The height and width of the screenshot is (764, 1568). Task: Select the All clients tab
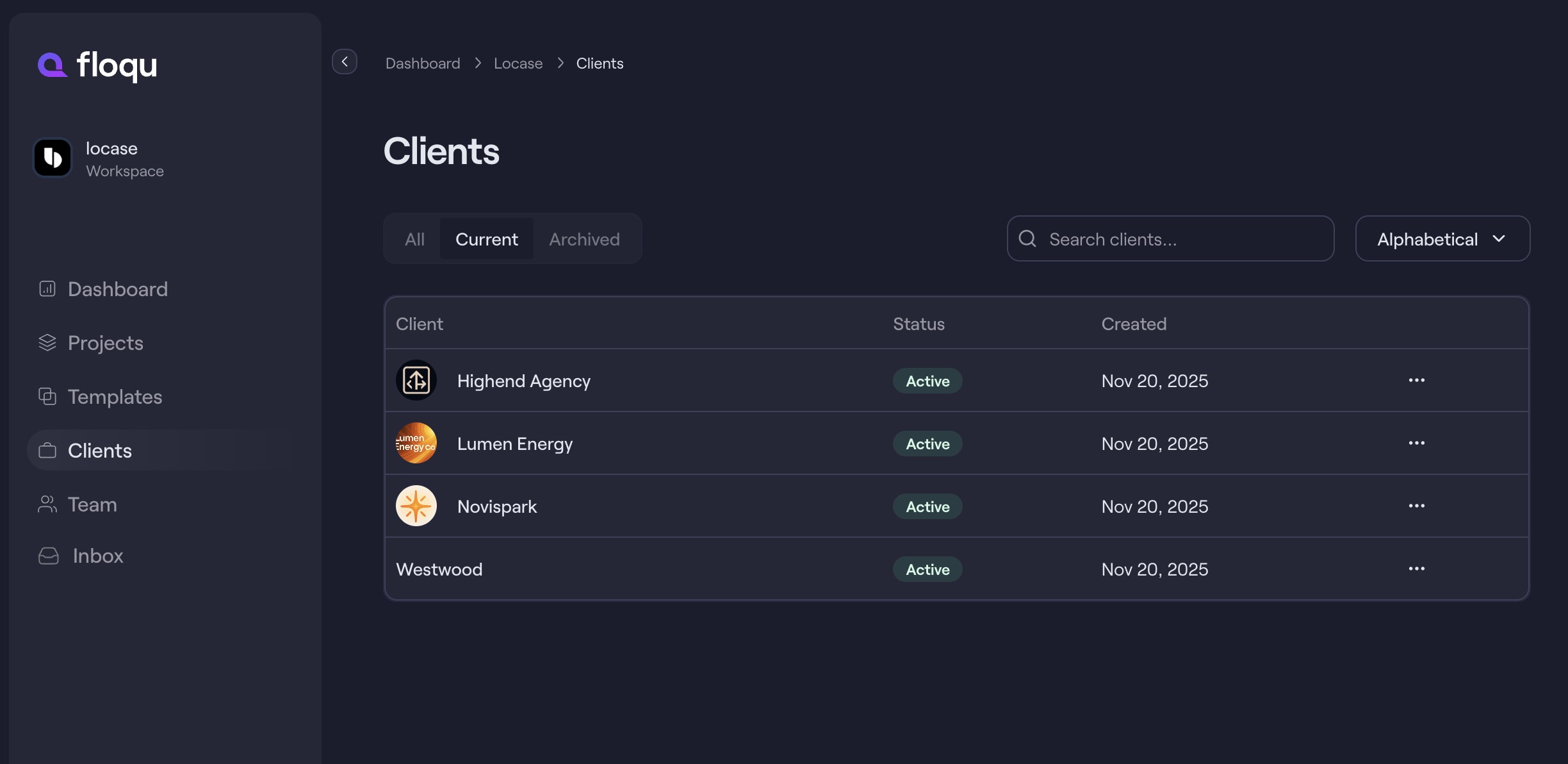(x=414, y=239)
